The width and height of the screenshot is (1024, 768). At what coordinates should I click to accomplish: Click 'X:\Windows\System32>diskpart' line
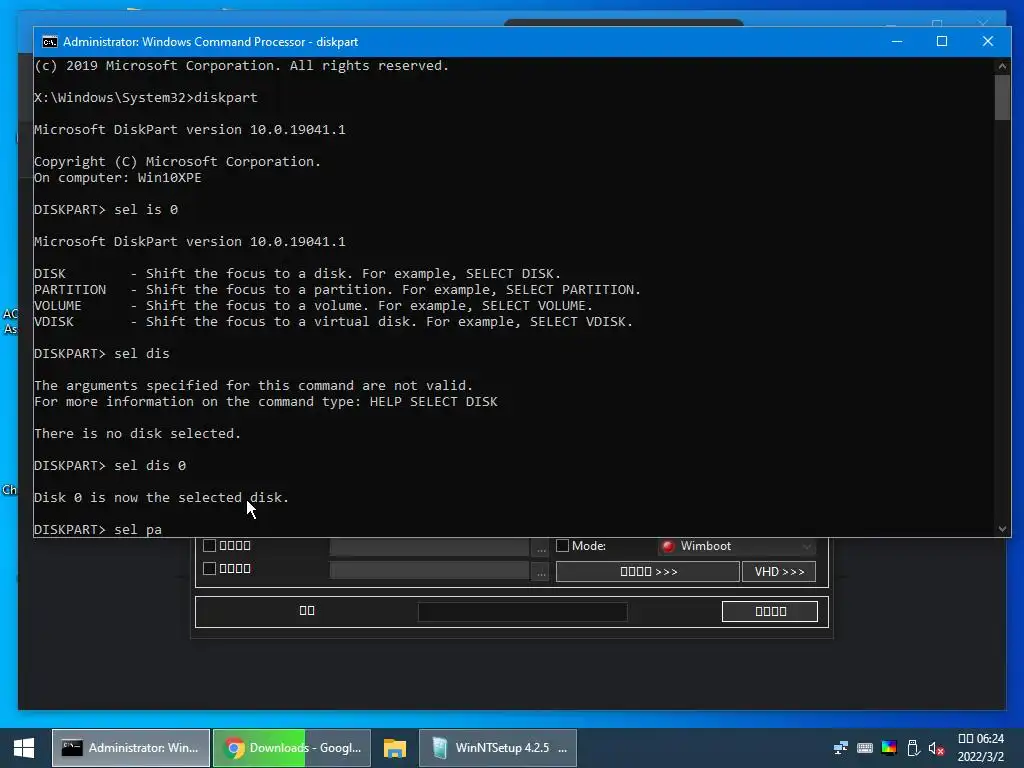146,98
